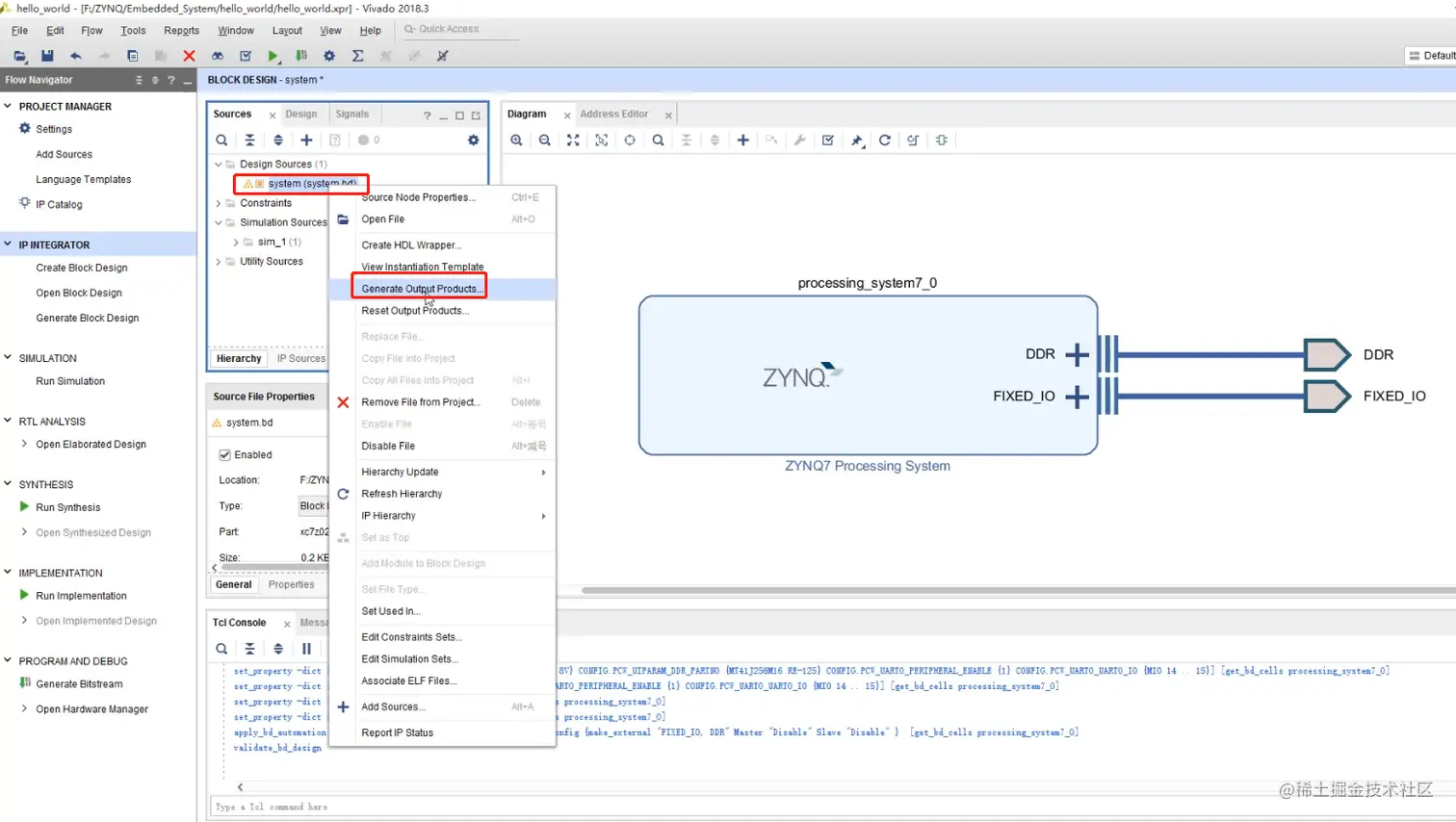Image resolution: width=1456 pixels, height=822 pixels.
Task: Switch to Properties tab in Source File Properties
Action: point(292,584)
